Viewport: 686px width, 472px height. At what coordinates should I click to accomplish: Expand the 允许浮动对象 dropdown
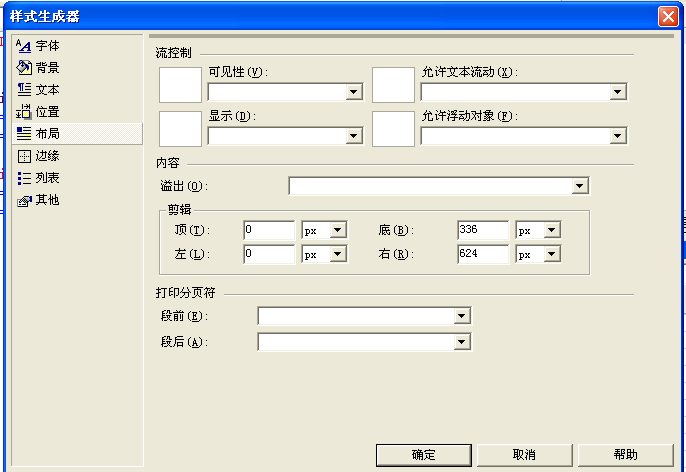617,136
